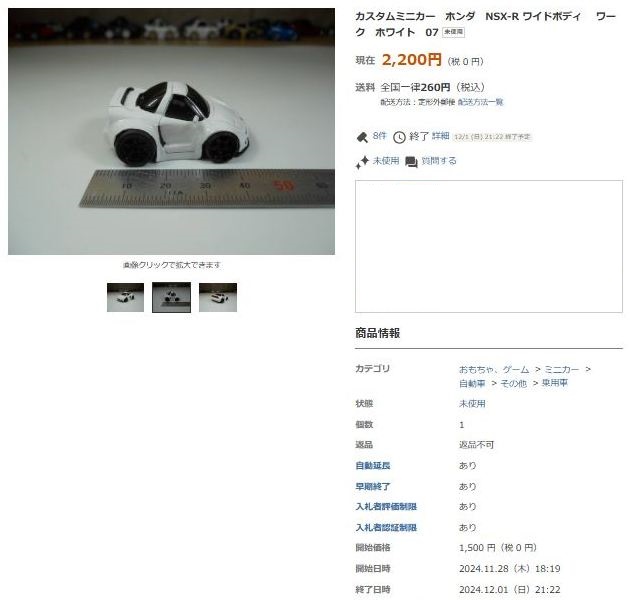Screen dimensions: 630x600
Task: Select the middle thumbnail with ruler
Action: [x=172, y=297]
